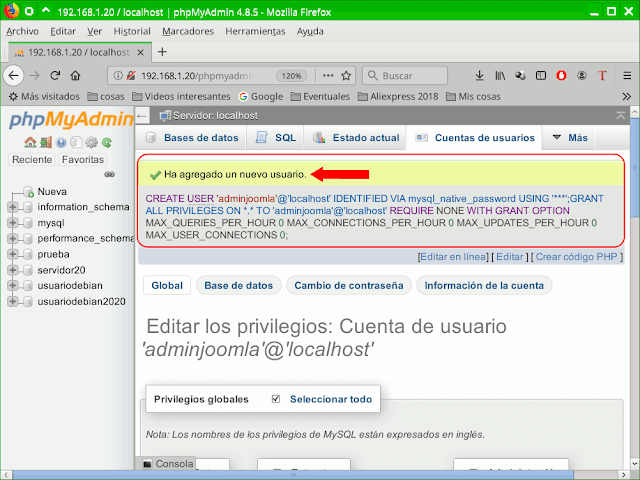Click the page top collapse icon
The height and width of the screenshot is (480, 640).
pyautogui.click(x=620, y=116)
